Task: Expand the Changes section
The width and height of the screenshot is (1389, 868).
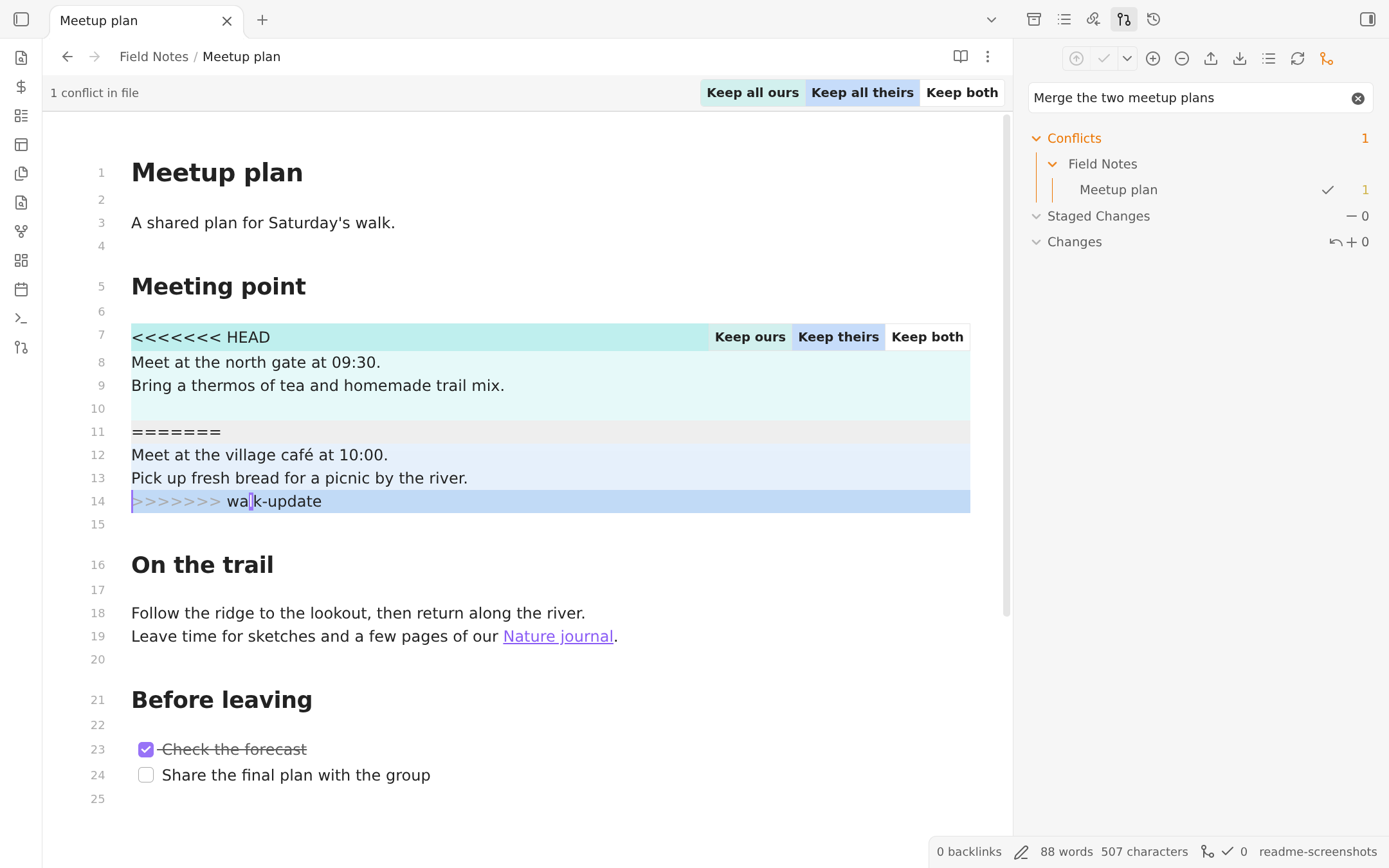Action: click(x=1036, y=242)
